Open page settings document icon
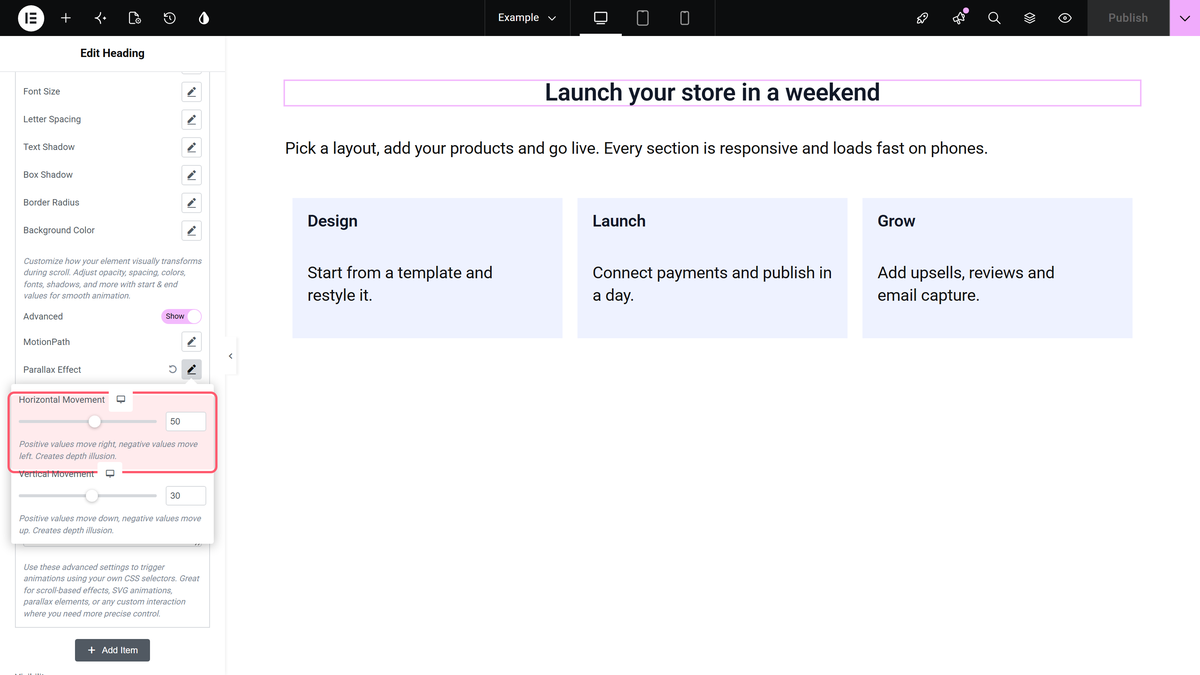The image size is (1200, 675). click(135, 18)
